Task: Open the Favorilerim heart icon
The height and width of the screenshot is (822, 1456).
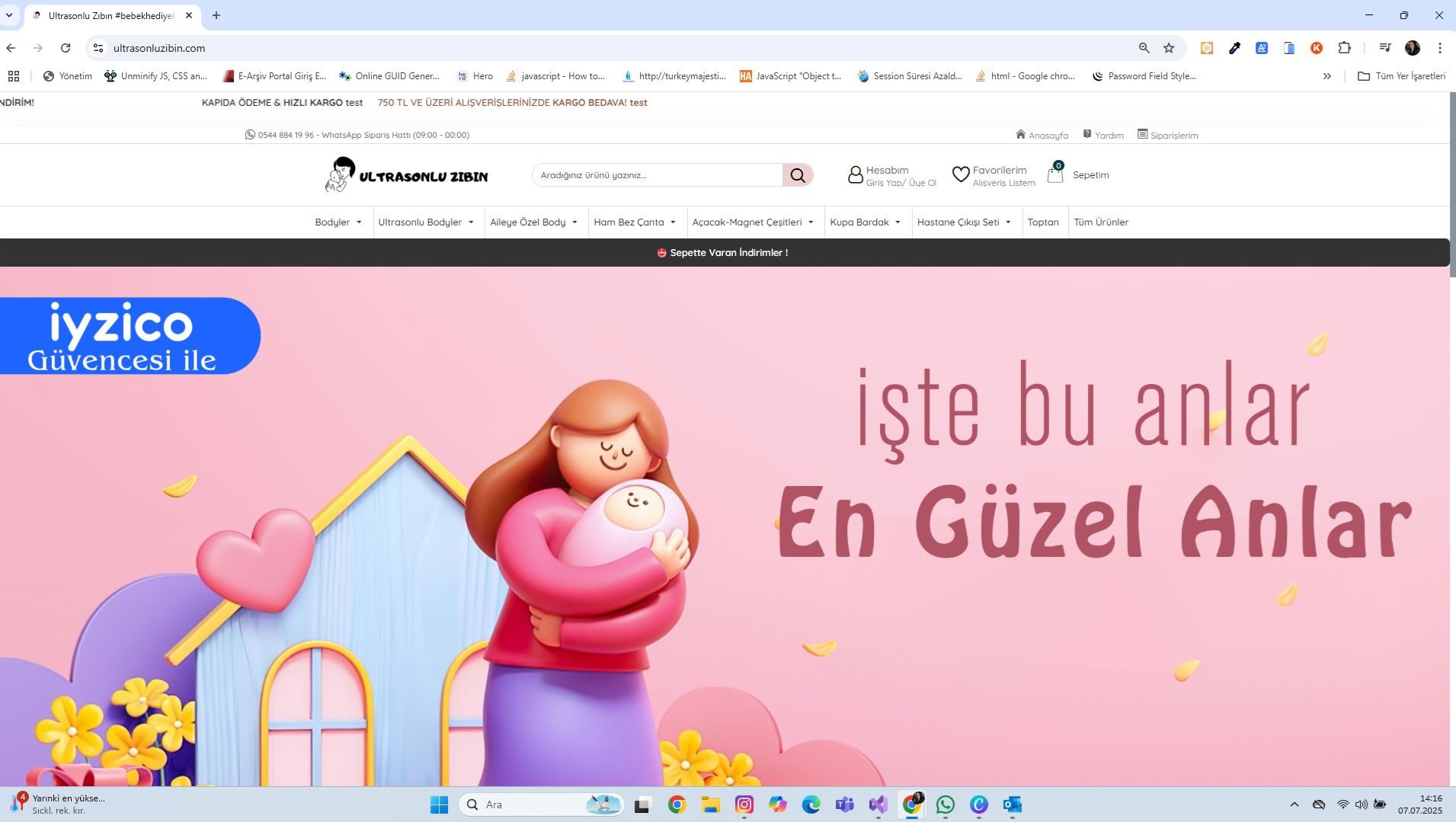Action: [961, 175]
